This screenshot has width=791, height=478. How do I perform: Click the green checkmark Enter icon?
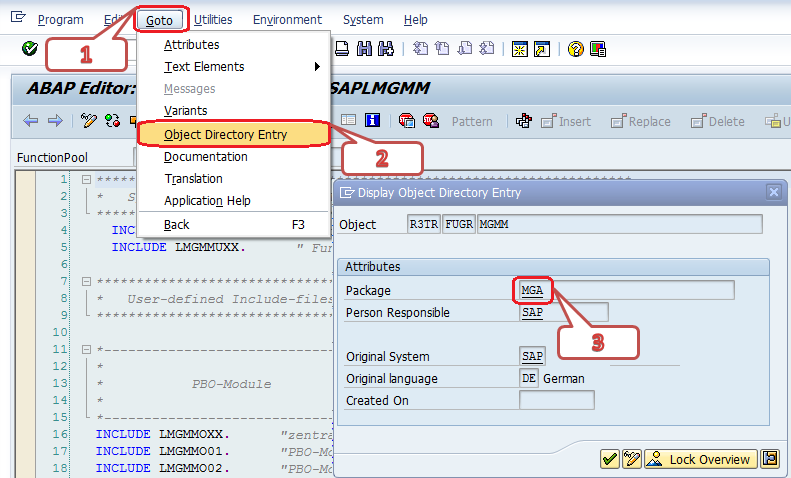pos(30,48)
